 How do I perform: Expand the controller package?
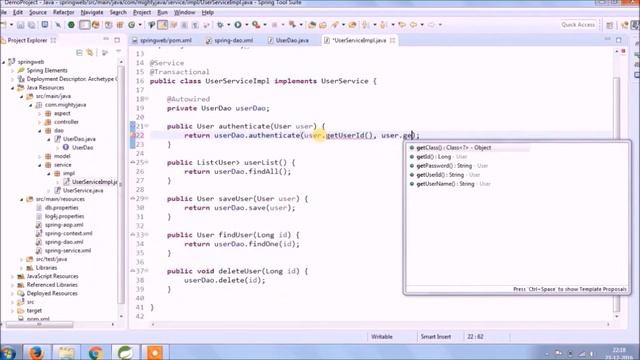pyautogui.click(x=40, y=122)
